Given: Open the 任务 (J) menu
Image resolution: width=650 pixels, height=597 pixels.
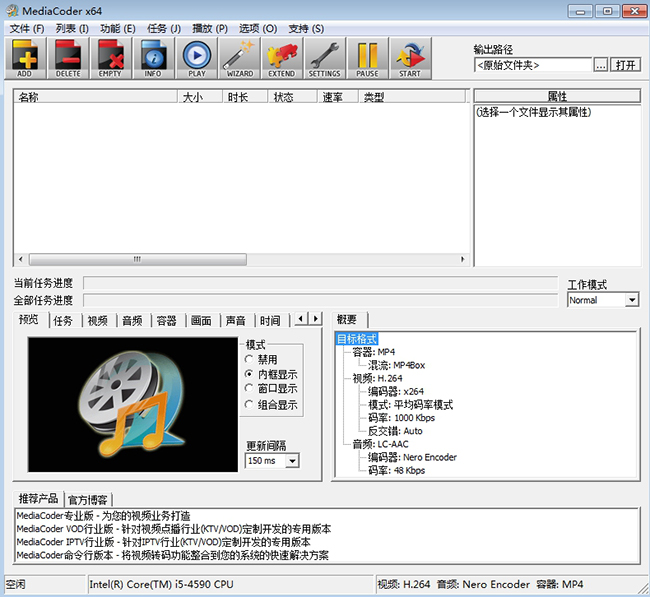Looking at the screenshot, I should click(164, 29).
